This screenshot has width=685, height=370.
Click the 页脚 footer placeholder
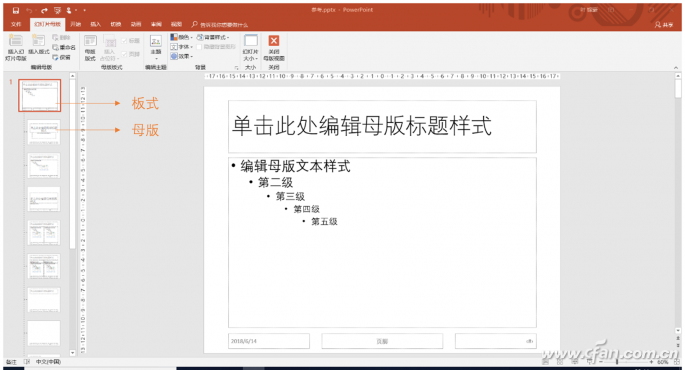coord(382,341)
